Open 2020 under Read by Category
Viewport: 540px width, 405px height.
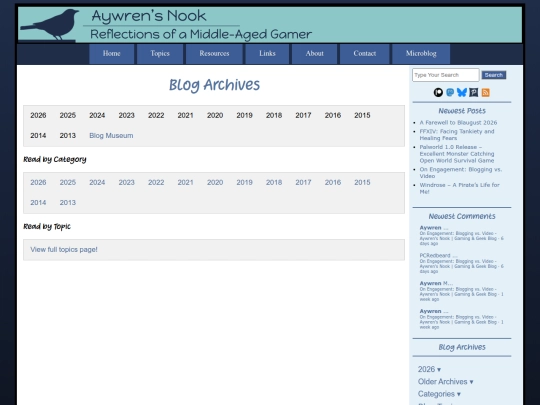[215, 182]
